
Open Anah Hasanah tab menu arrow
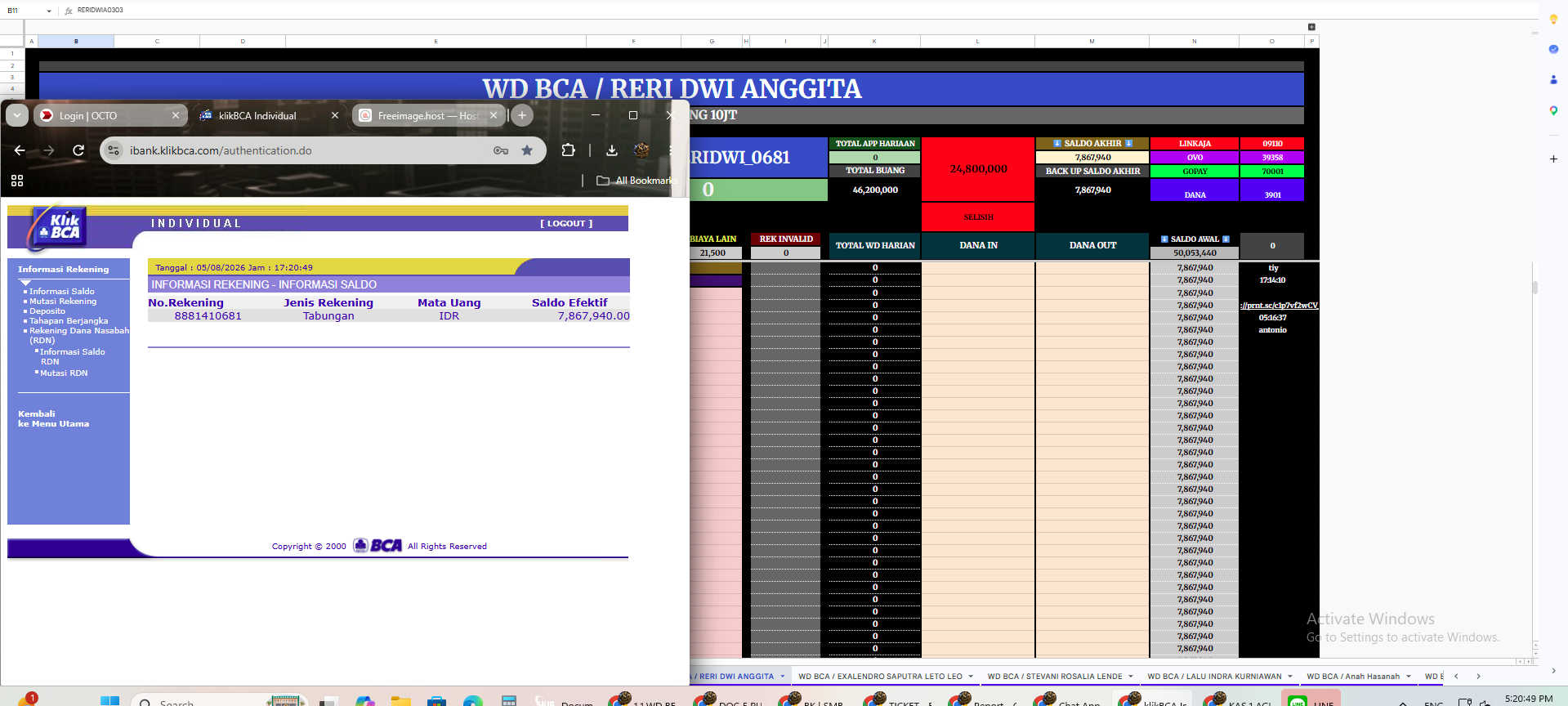click(x=1409, y=676)
